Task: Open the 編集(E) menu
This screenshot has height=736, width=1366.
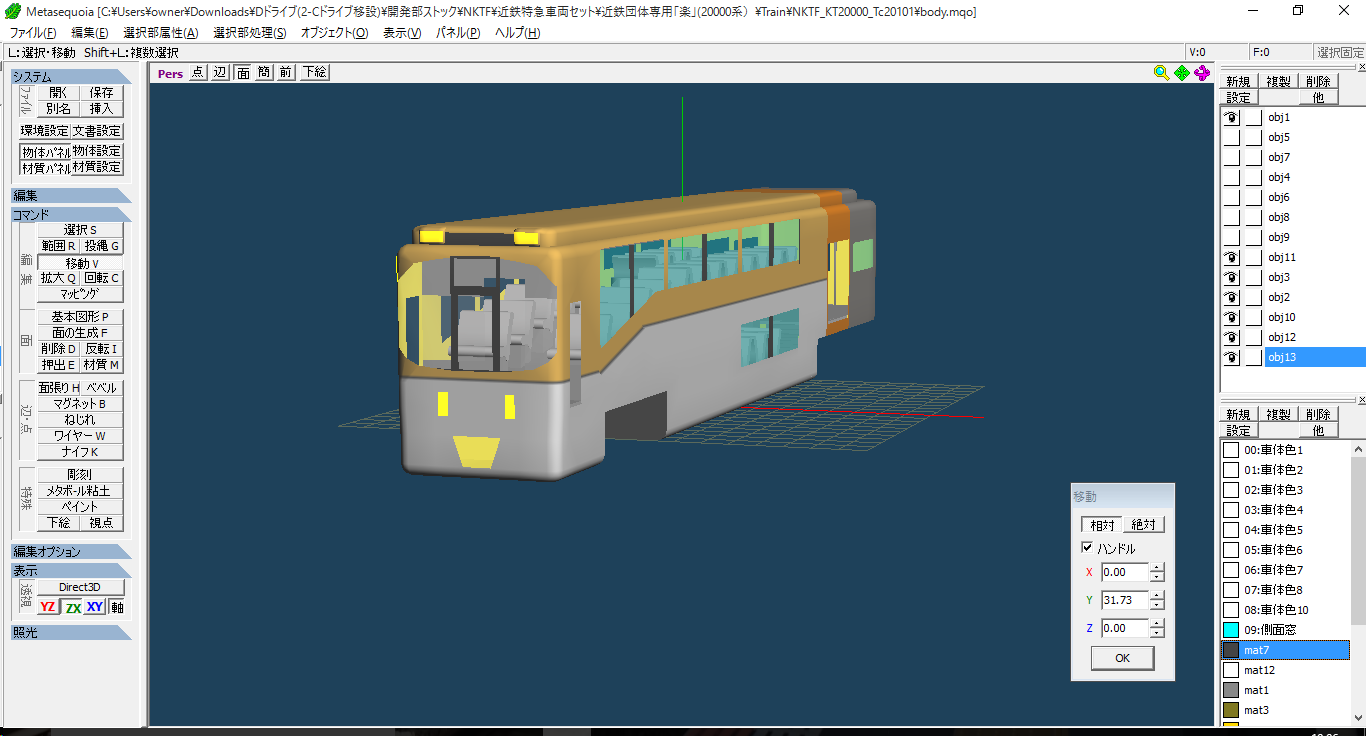Action: [x=90, y=33]
